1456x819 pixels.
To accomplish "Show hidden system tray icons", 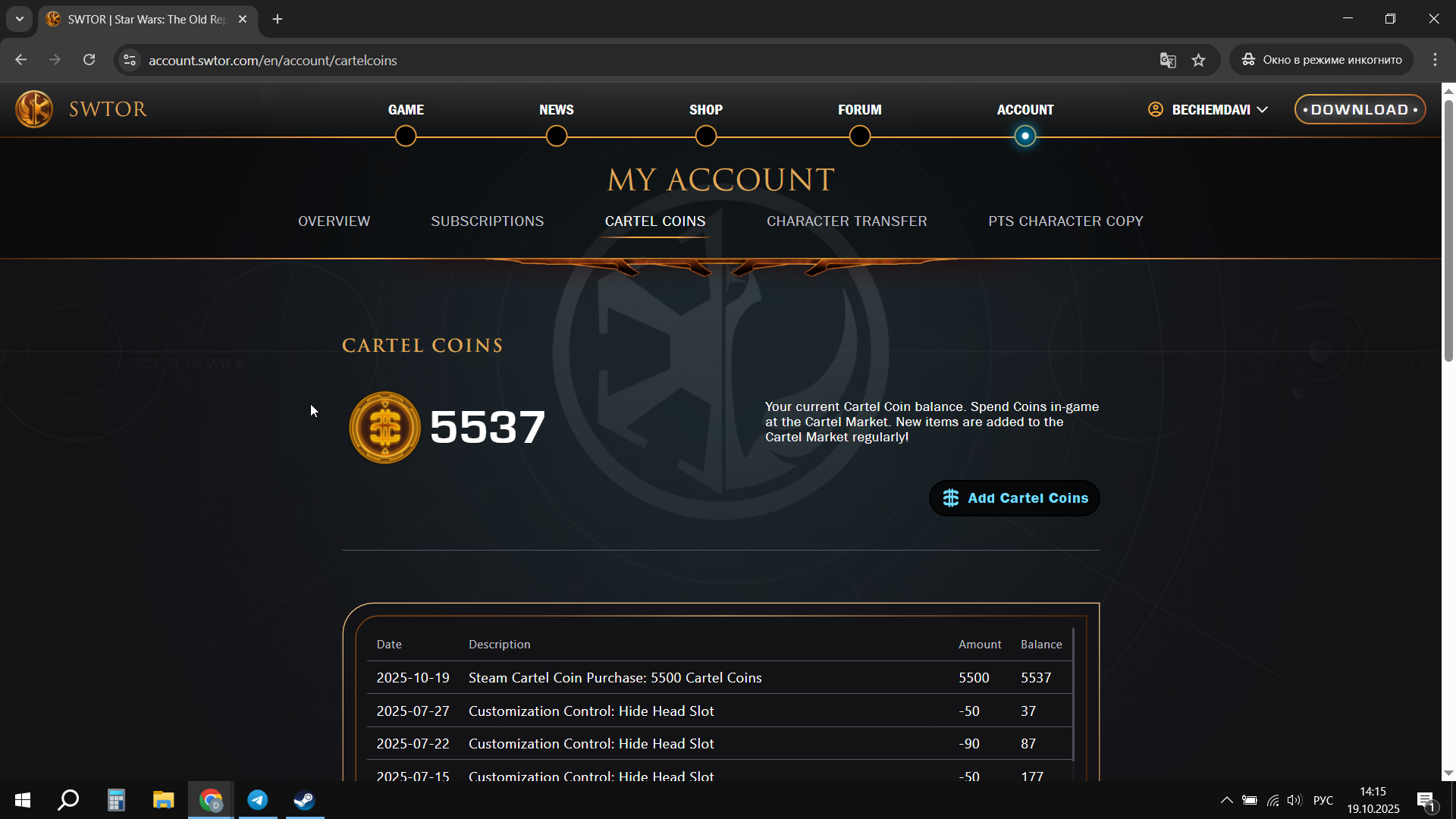I will [1226, 800].
